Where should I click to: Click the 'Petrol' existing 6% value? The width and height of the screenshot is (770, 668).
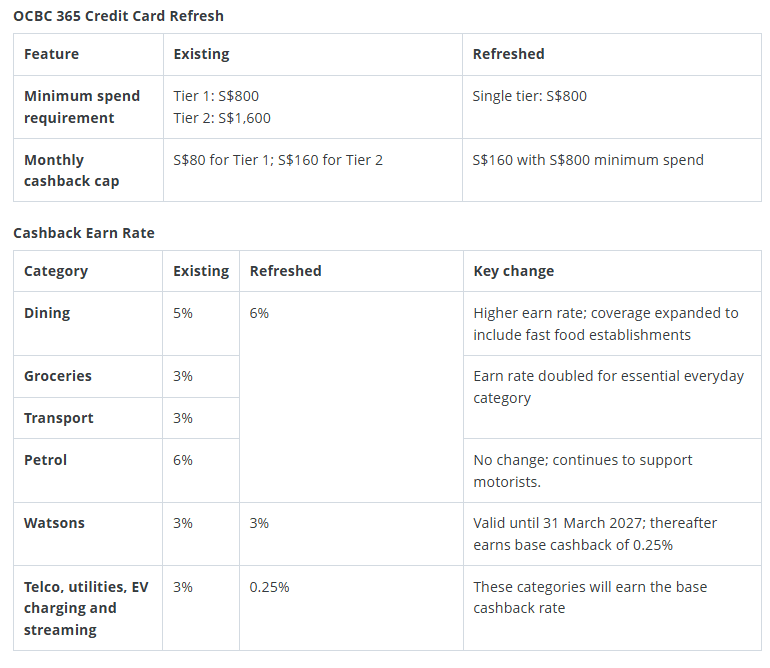click(x=183, y=460)
